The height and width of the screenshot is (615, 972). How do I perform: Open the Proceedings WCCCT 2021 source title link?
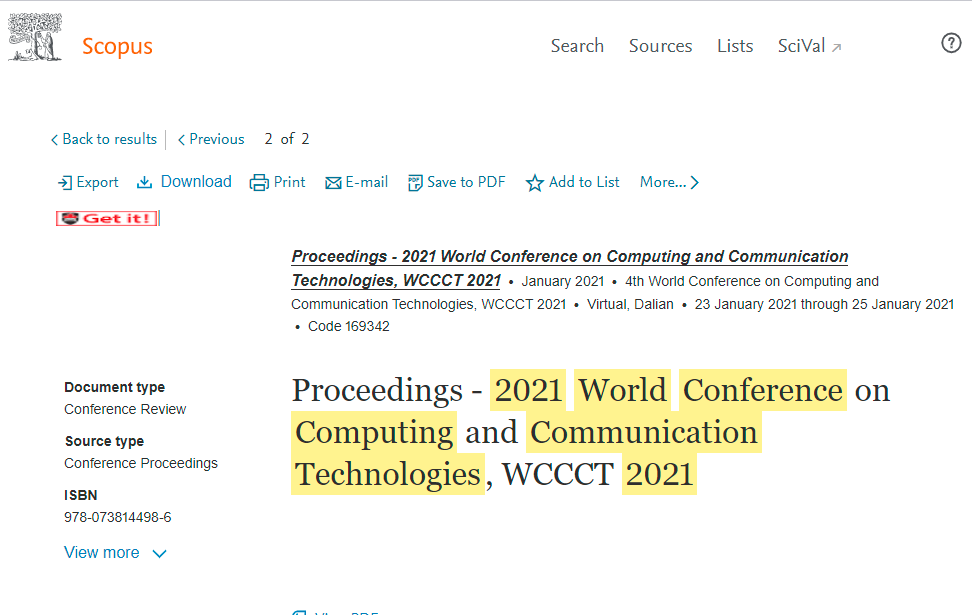point(570,268)
